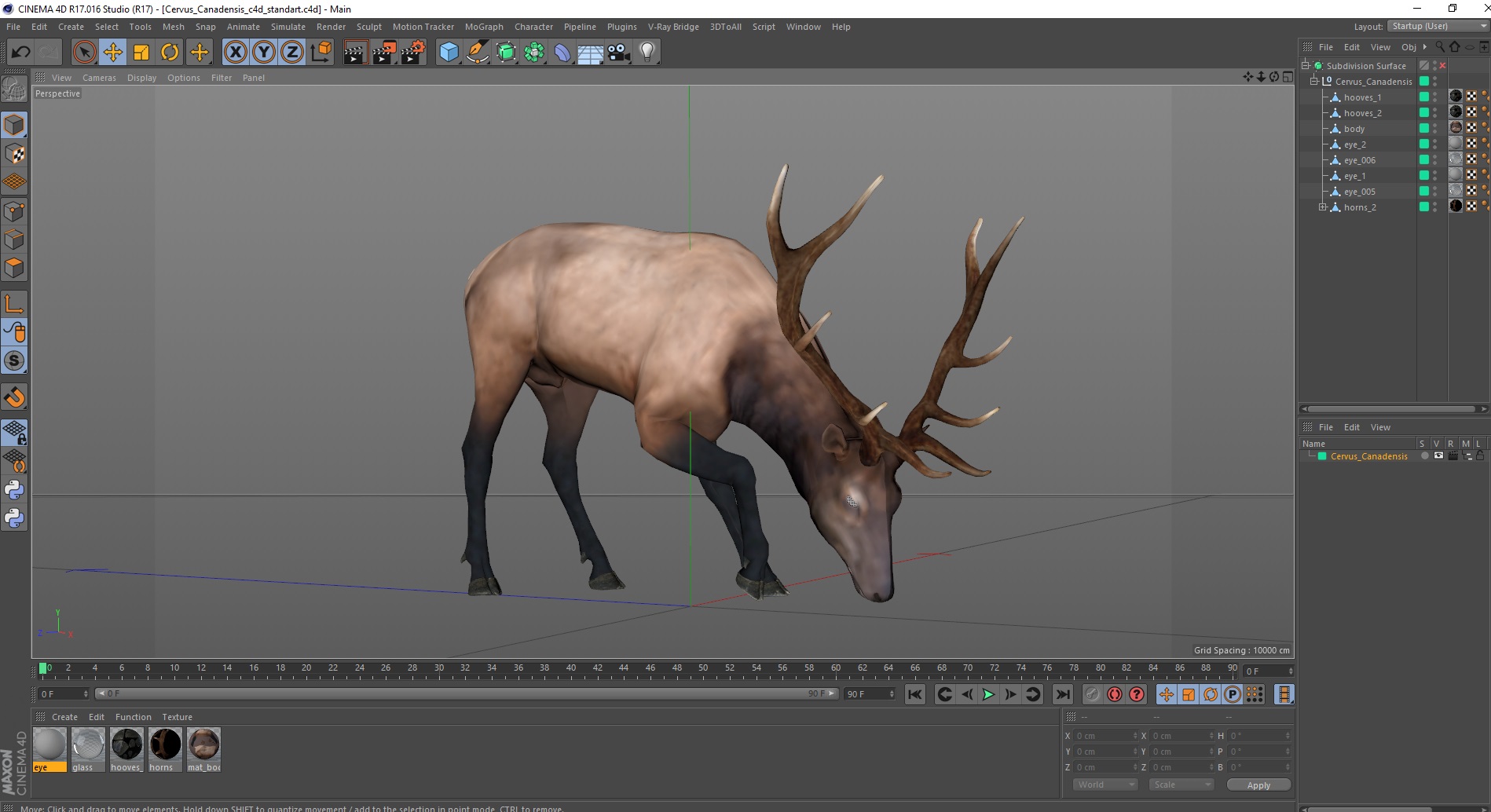
Task: Render to Picture Viewer
Action: pos(384,53)
